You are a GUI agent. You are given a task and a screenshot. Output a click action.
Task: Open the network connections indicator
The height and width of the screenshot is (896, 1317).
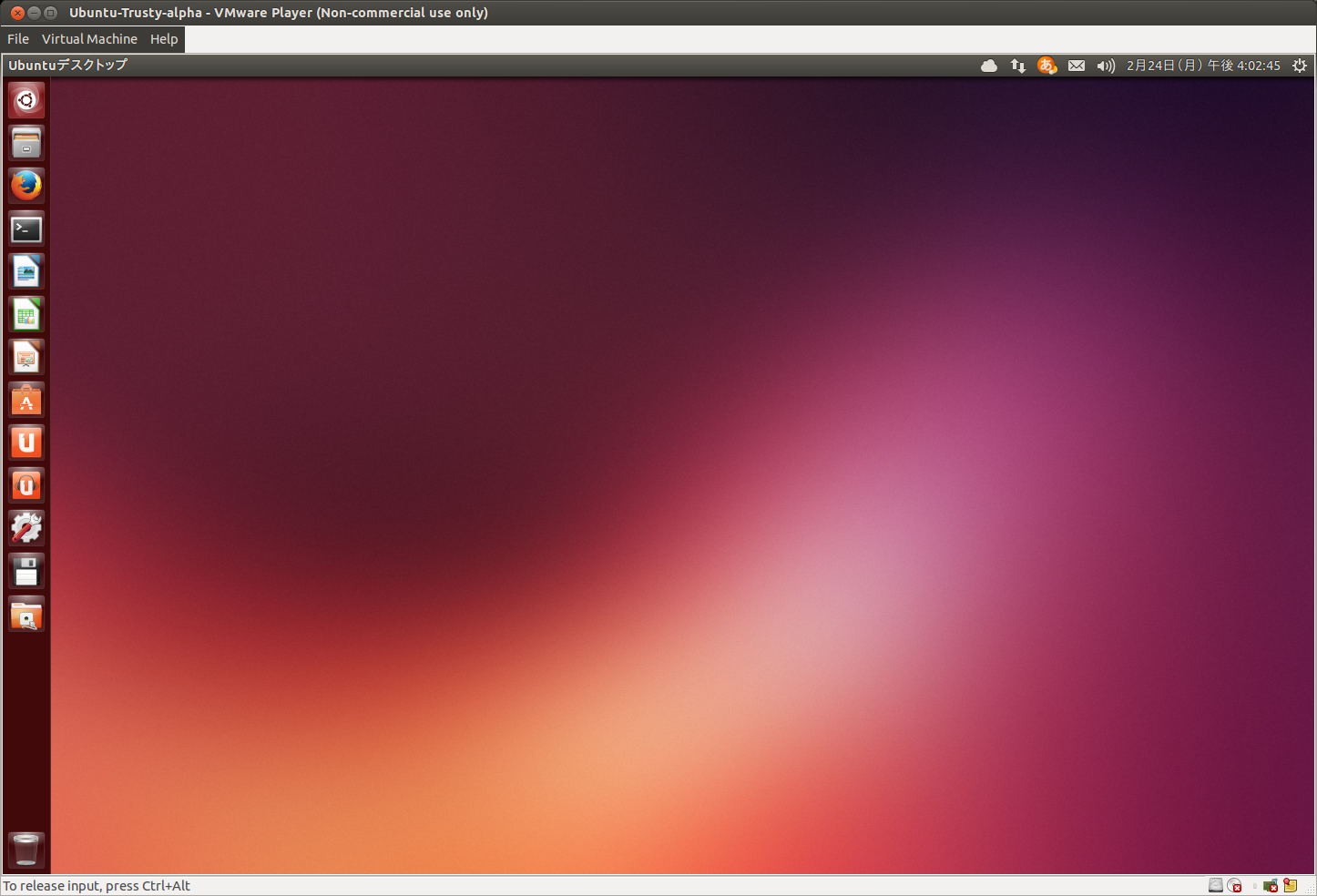point(1018,66)
